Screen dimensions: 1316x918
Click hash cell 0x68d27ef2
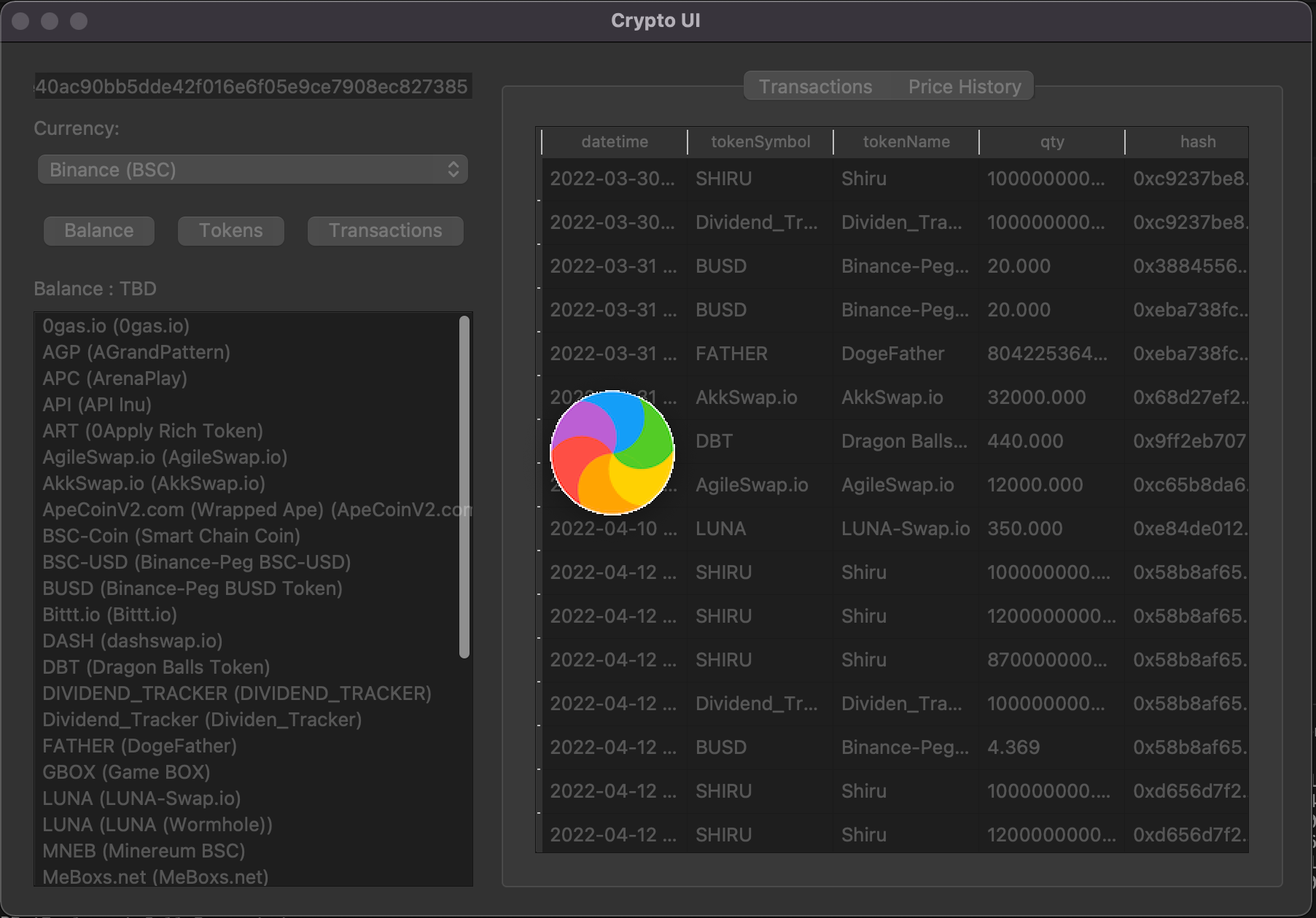click(x=1188, y=397)
